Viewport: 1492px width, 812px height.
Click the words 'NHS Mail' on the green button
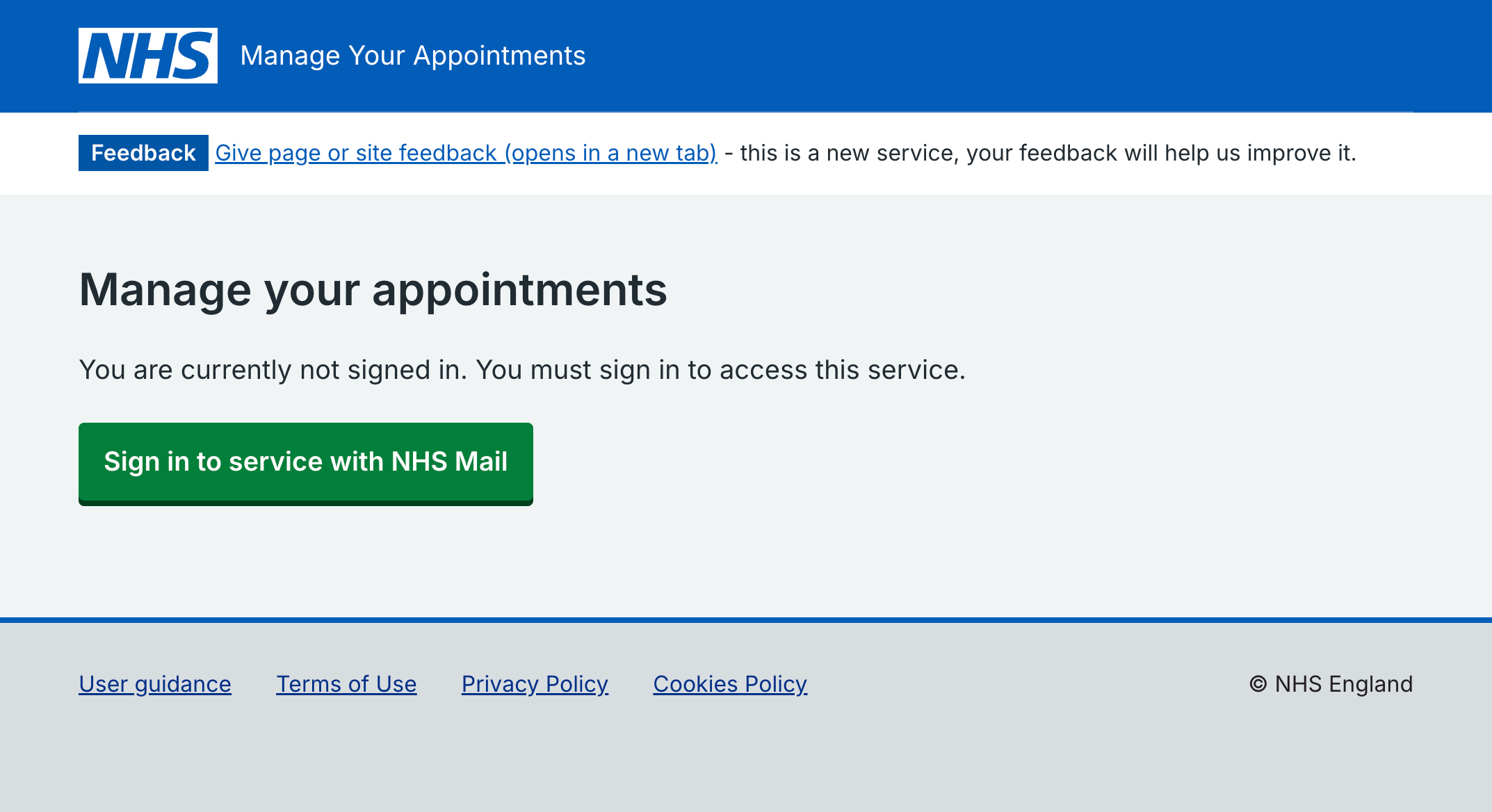click(449, 462)
